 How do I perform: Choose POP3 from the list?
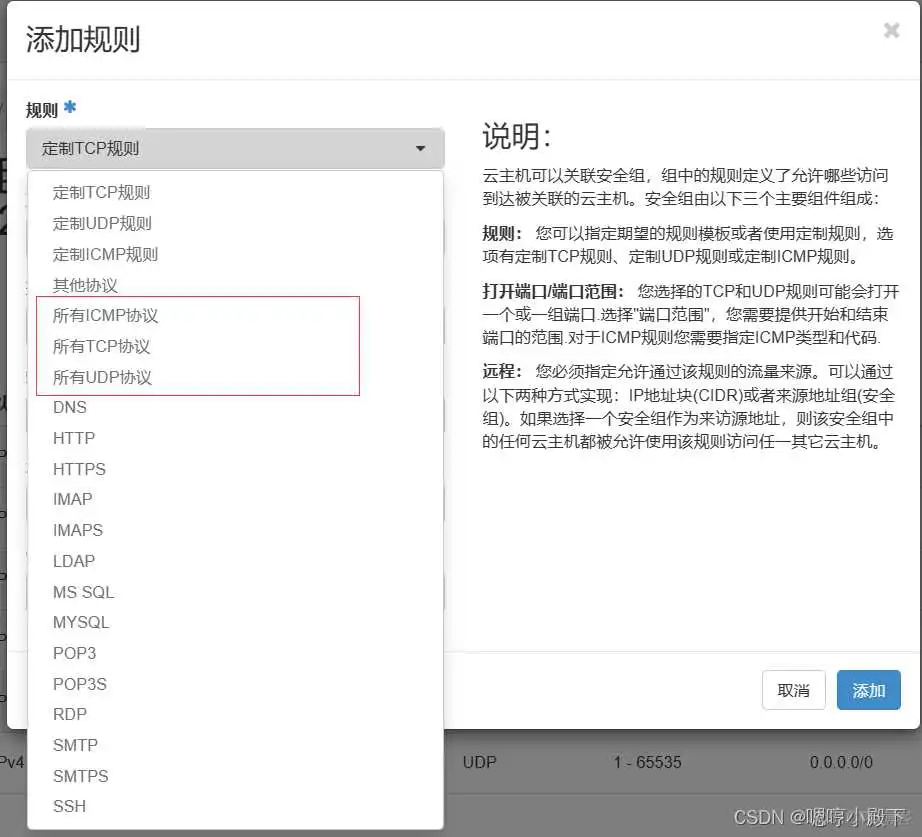(x=74, y=653)
